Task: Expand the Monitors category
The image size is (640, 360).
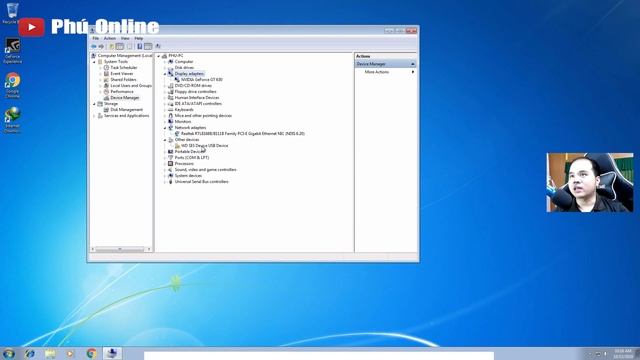Action: coord(165,122)
